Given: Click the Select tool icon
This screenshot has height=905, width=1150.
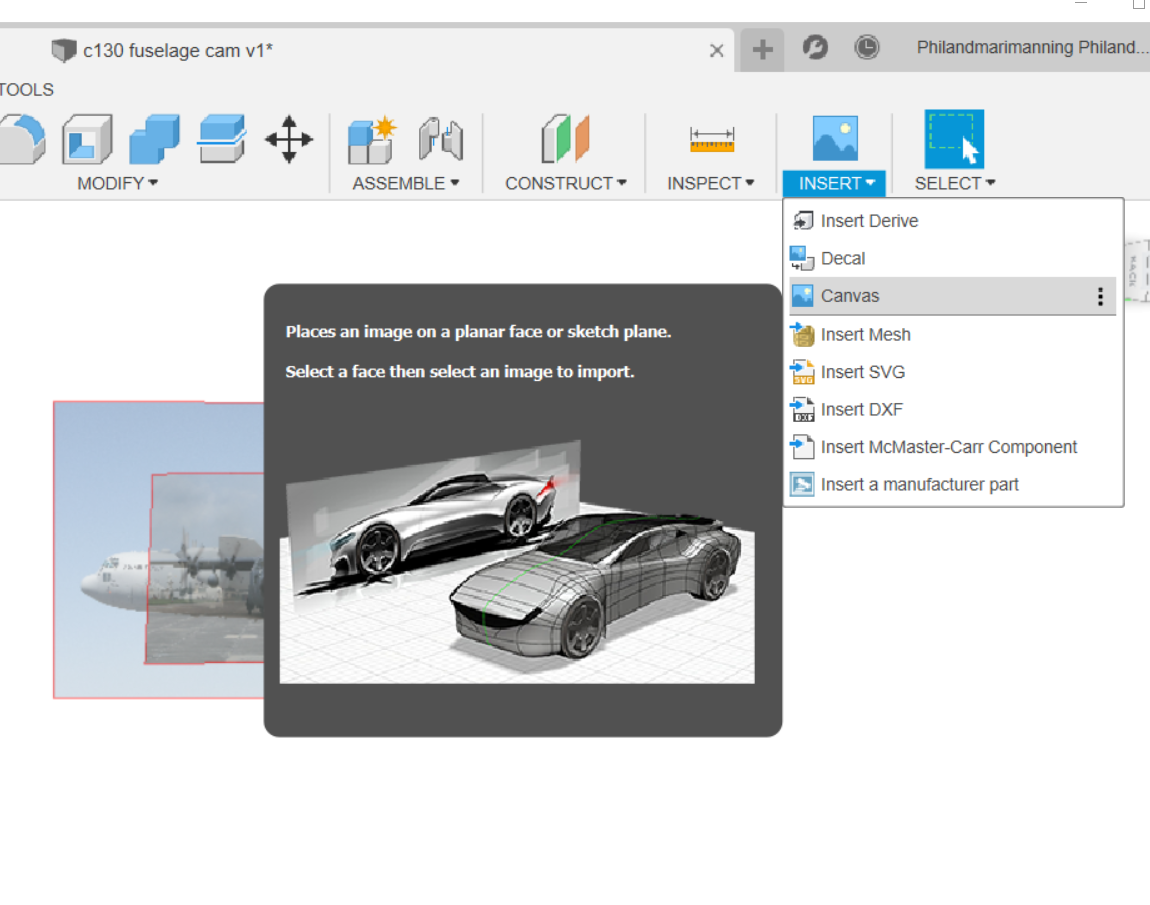Looking at the screenshot, I should pos(953,139).
